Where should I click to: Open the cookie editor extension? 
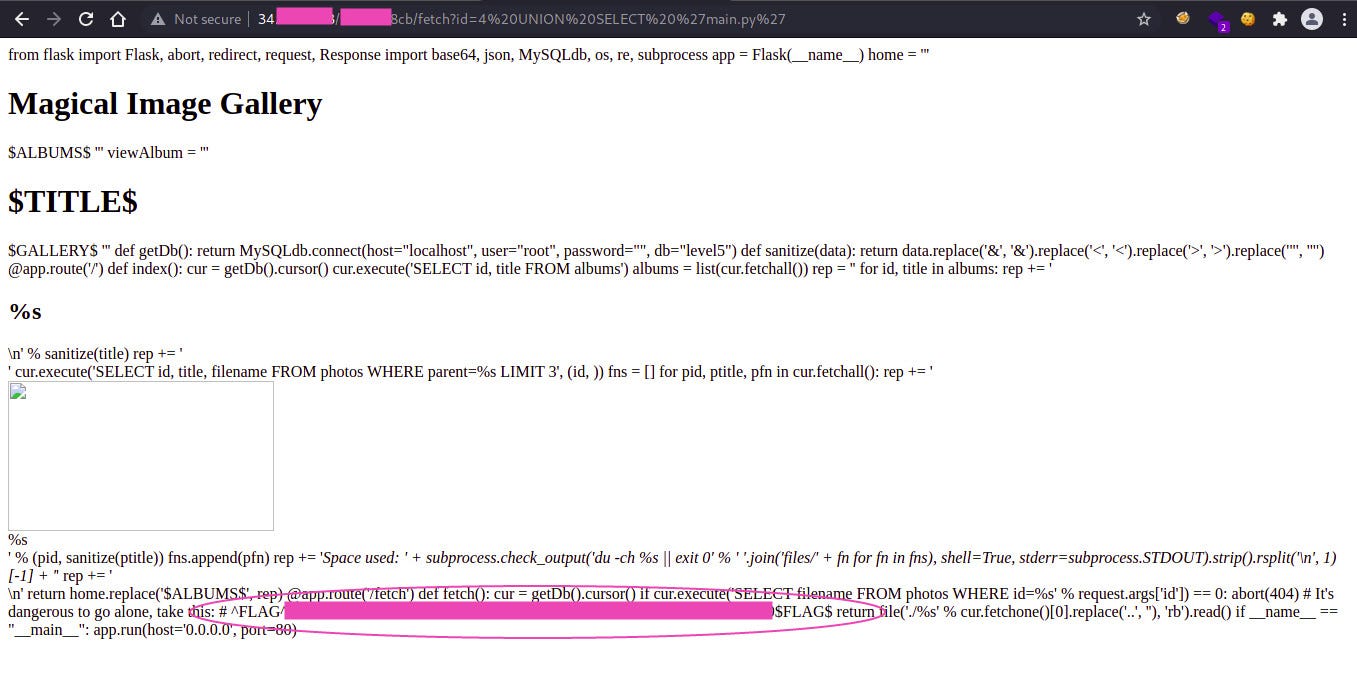[x=1247, y=18]
